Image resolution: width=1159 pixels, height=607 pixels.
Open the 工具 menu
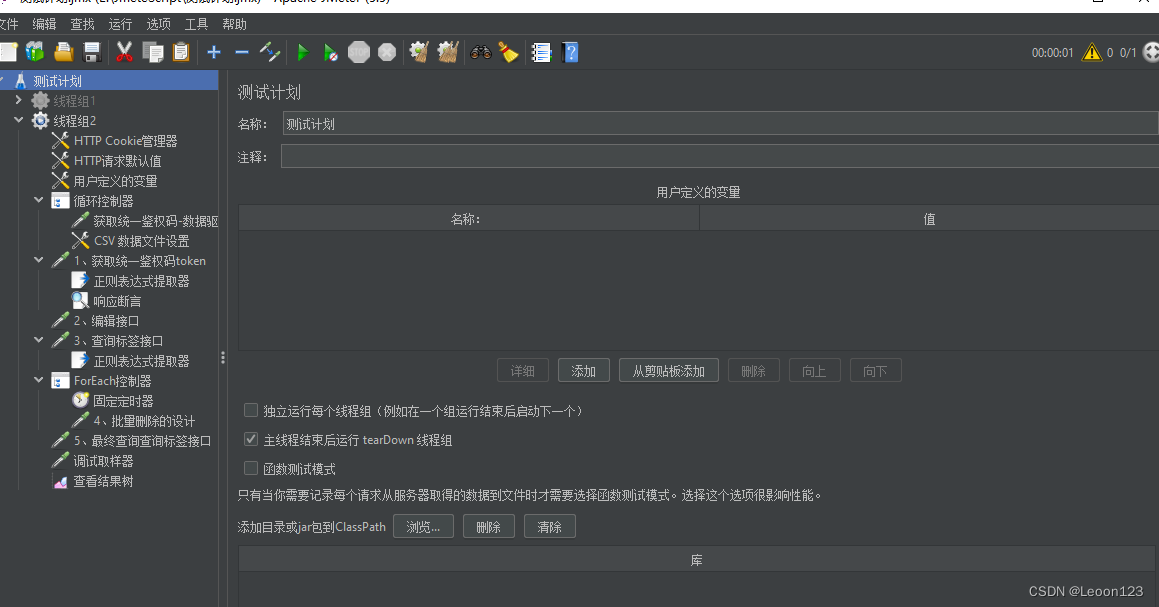coord(197,24)
